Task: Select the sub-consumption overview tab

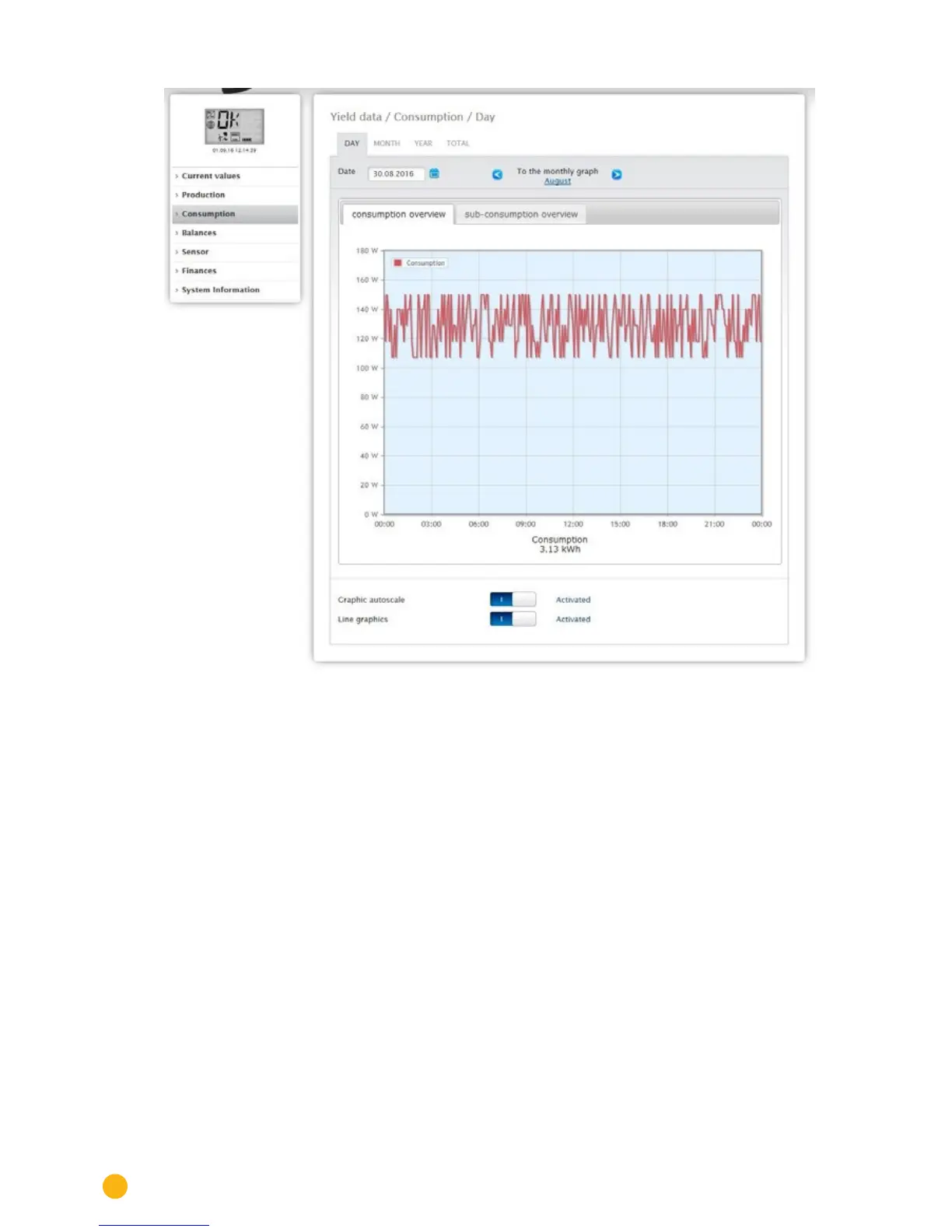Action: [x=521, y=215]
